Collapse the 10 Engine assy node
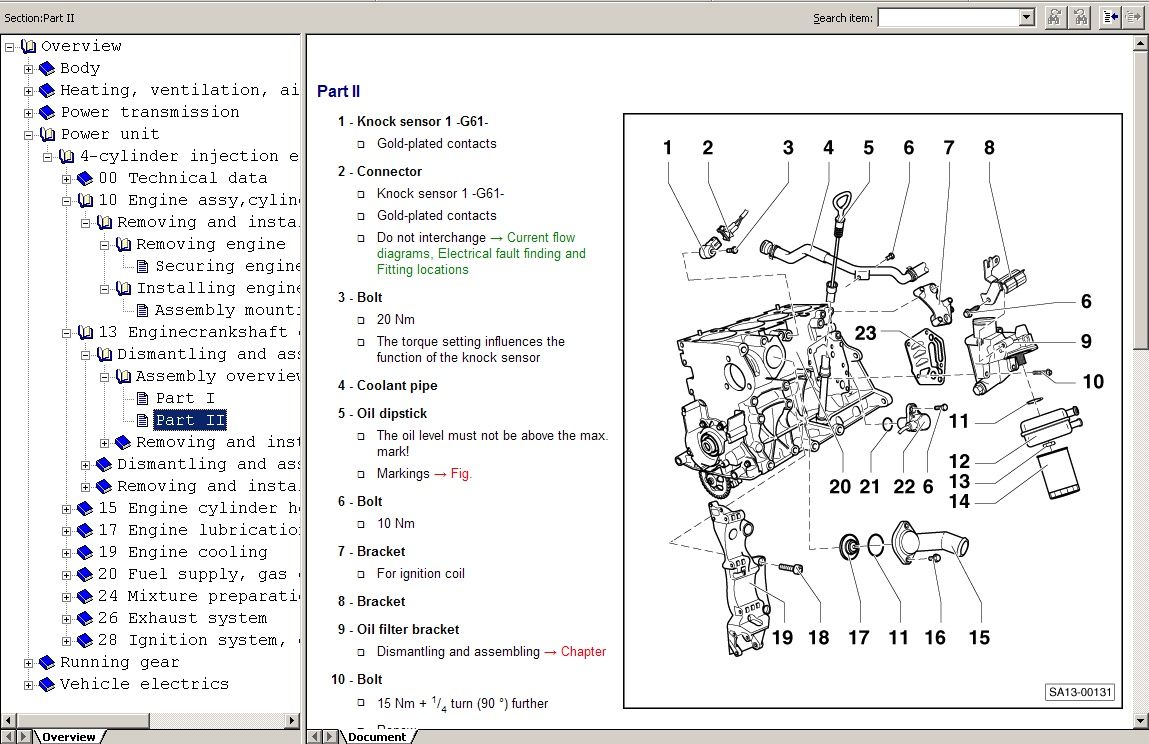This screenshot has height=744, width=1149. (x=67, y=201)
